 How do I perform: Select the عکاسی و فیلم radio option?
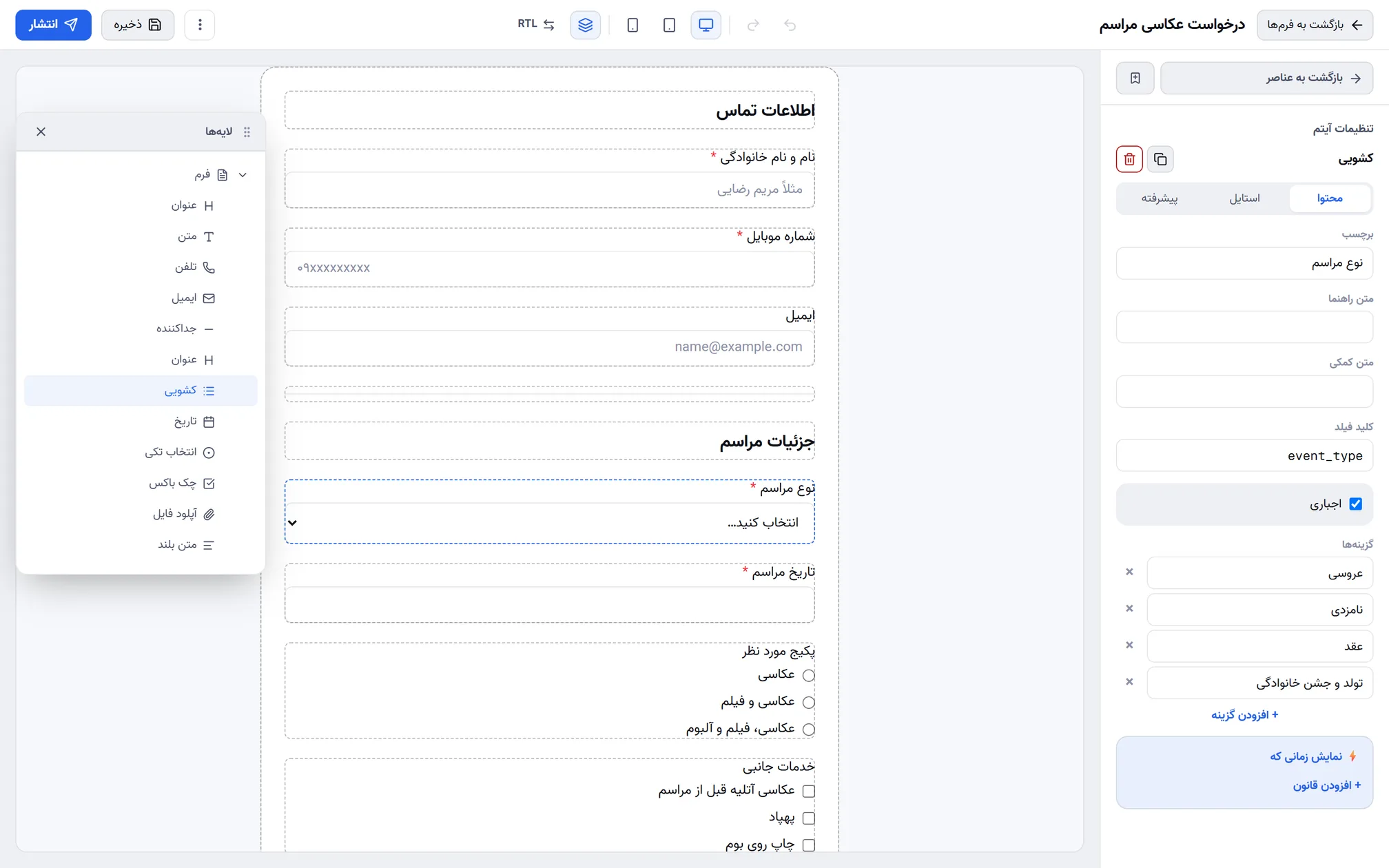point(809,702)
